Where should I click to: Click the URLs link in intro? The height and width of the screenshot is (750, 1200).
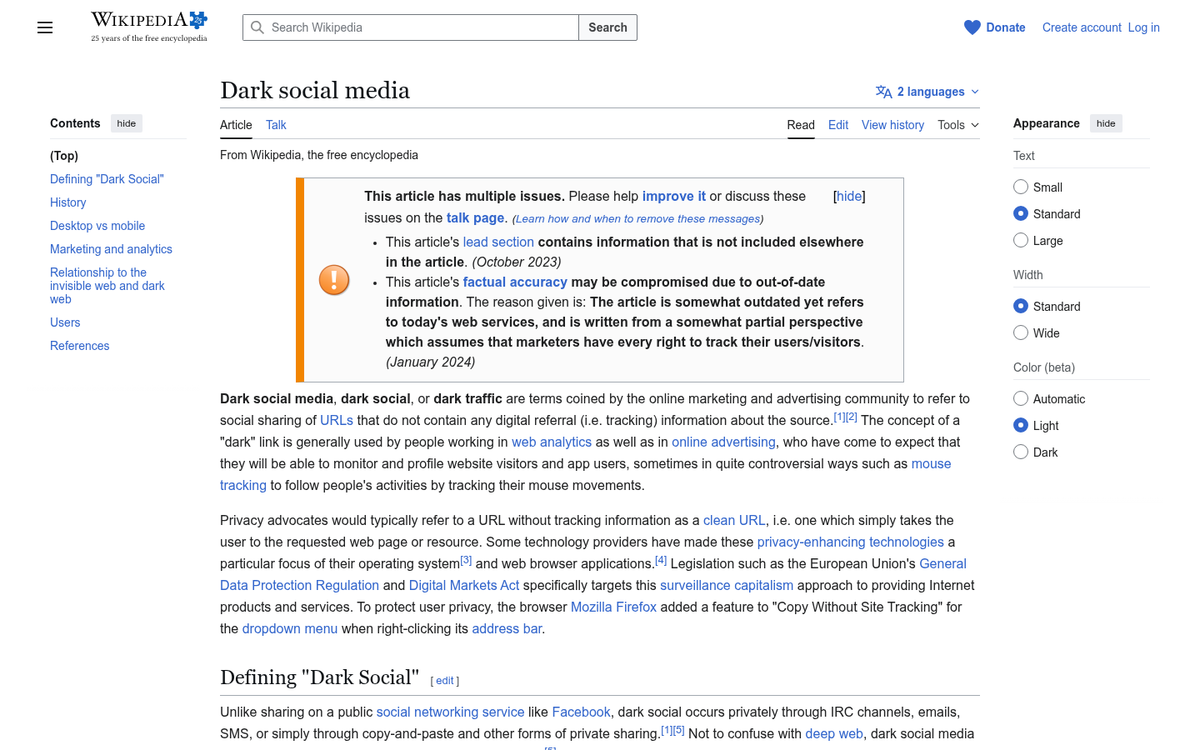(336, 420)
